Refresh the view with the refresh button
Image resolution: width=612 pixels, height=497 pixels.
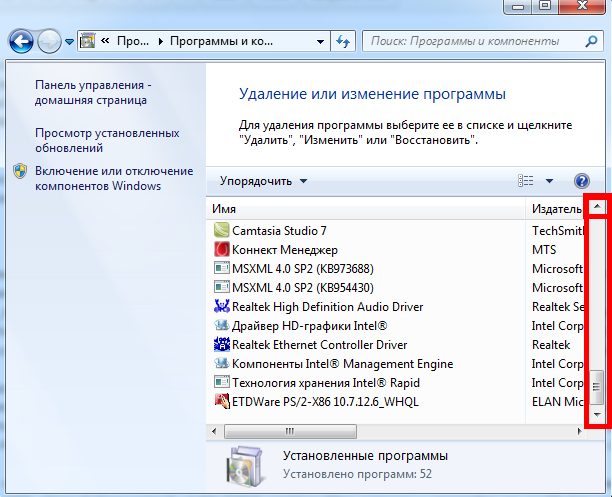click(x=343, y=41)
